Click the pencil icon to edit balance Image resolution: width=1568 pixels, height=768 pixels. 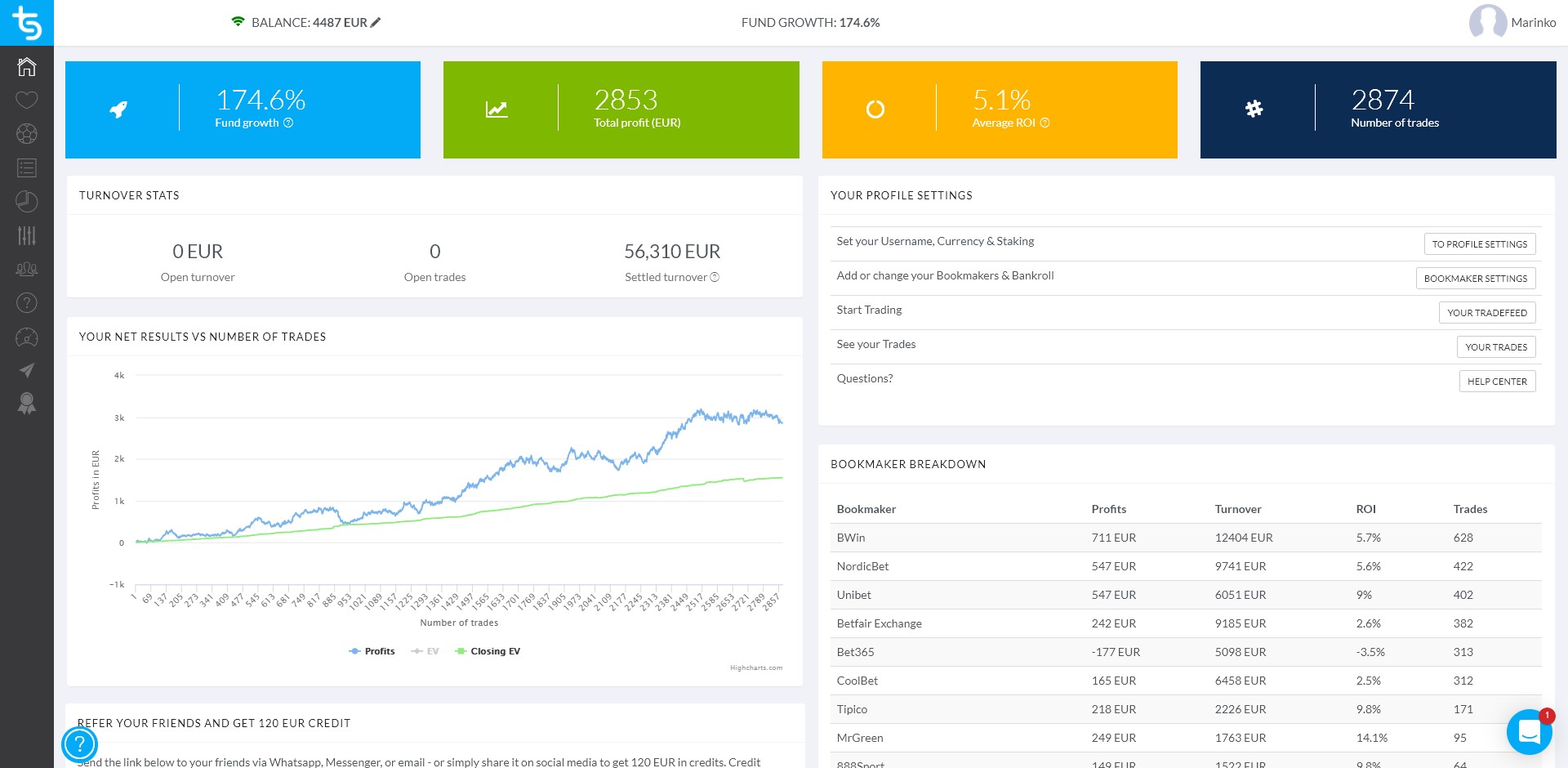[376, 23]
